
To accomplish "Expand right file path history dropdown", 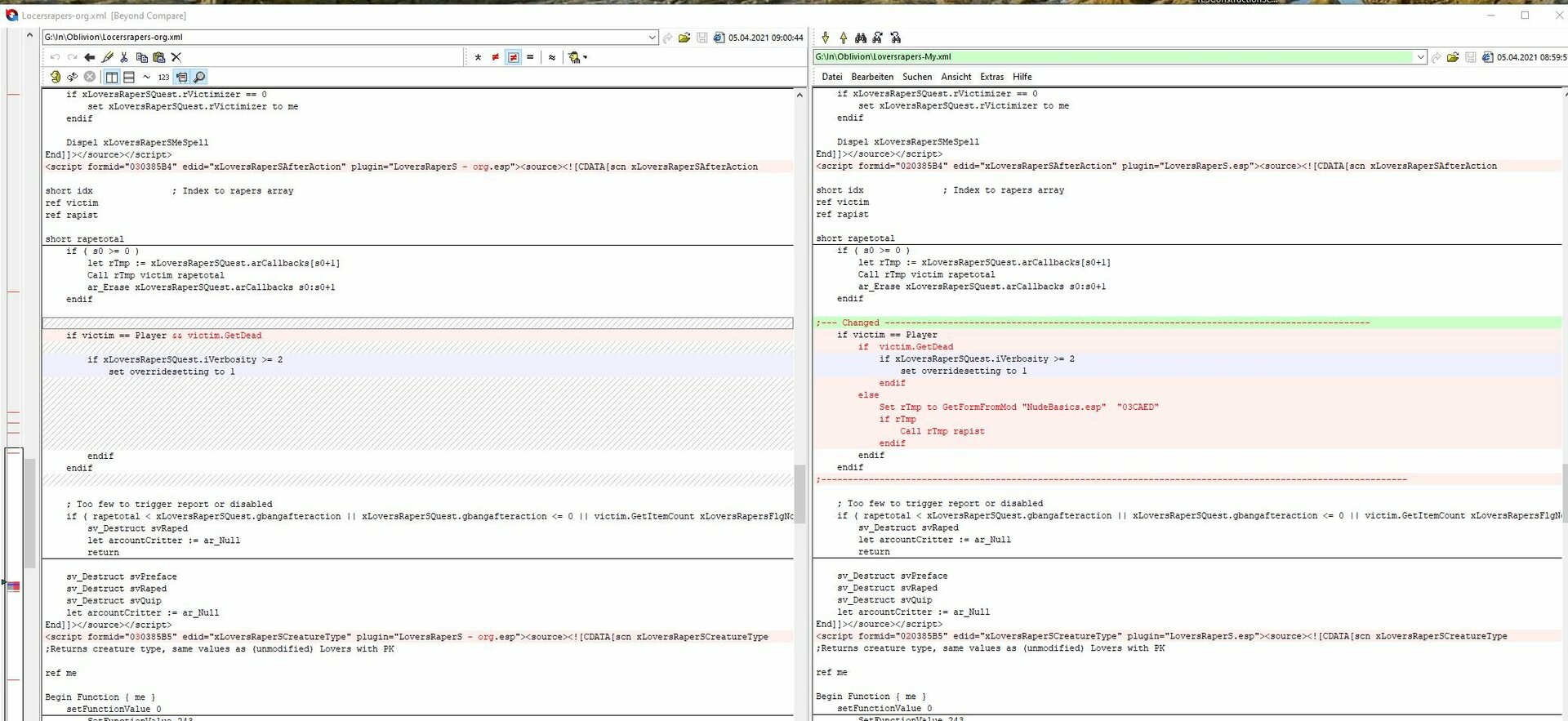I will pos(1421,57).
